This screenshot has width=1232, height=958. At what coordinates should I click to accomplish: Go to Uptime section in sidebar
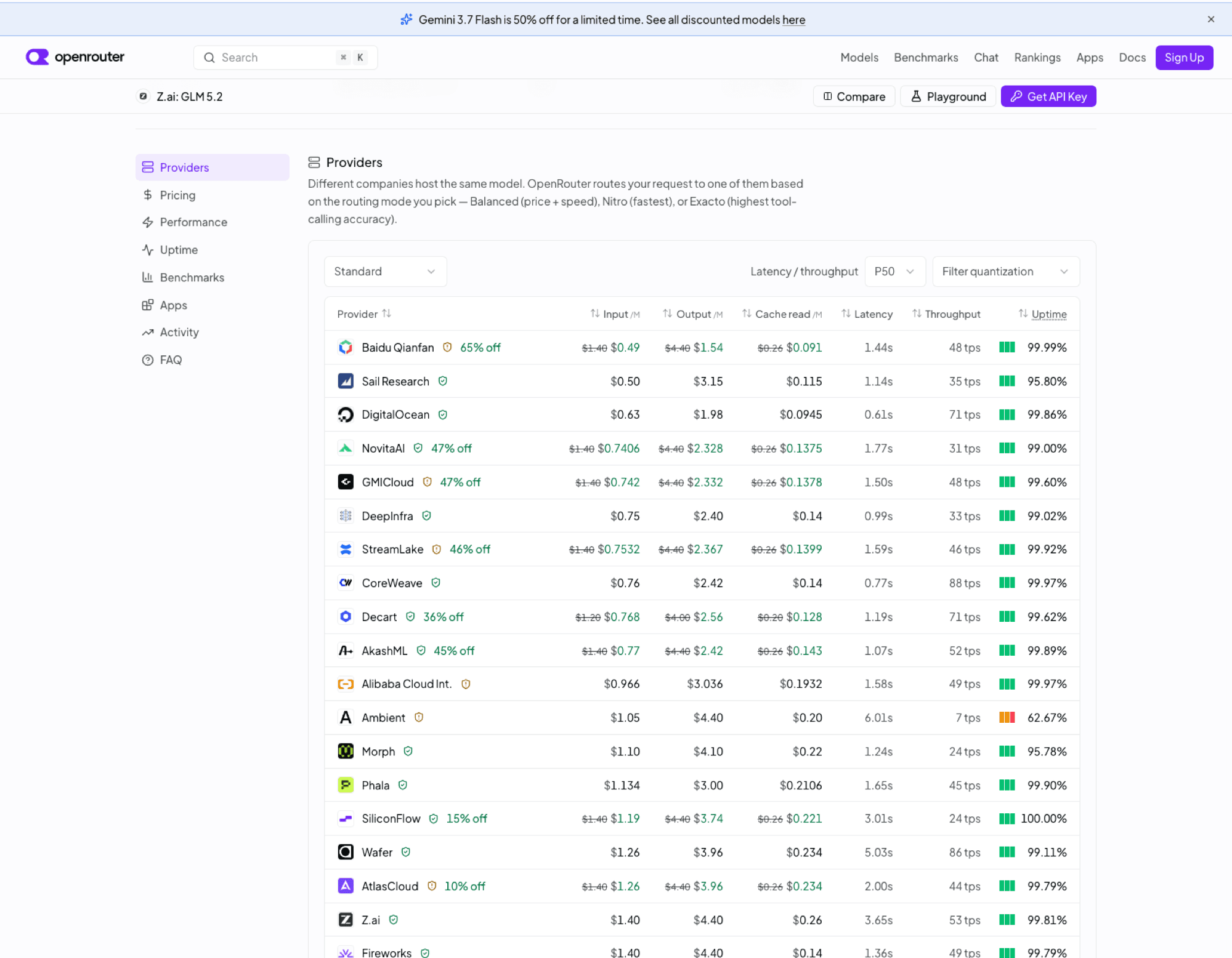point(213,250)
